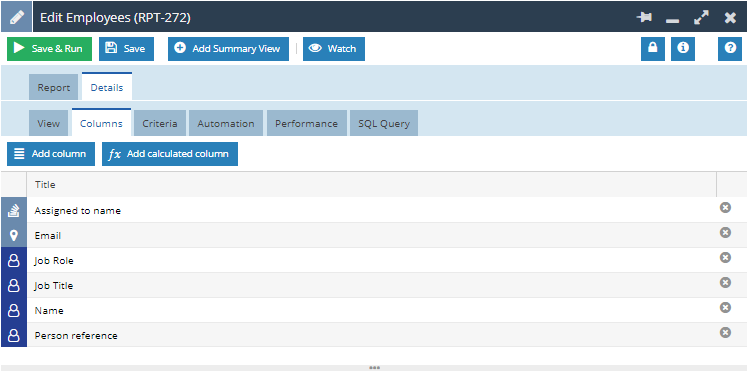748x371 pixels.
Task: Click the Save button
Action: [126, 49]
